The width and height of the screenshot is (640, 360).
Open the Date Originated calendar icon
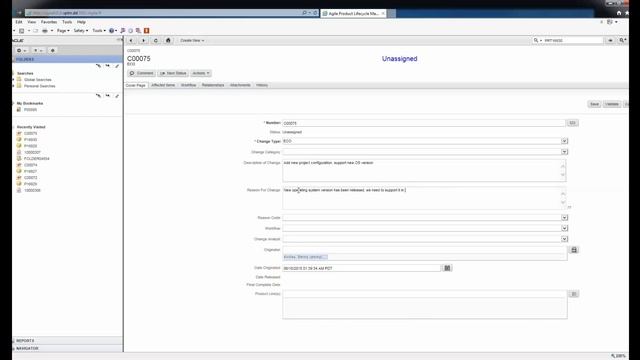coord(447,268)
